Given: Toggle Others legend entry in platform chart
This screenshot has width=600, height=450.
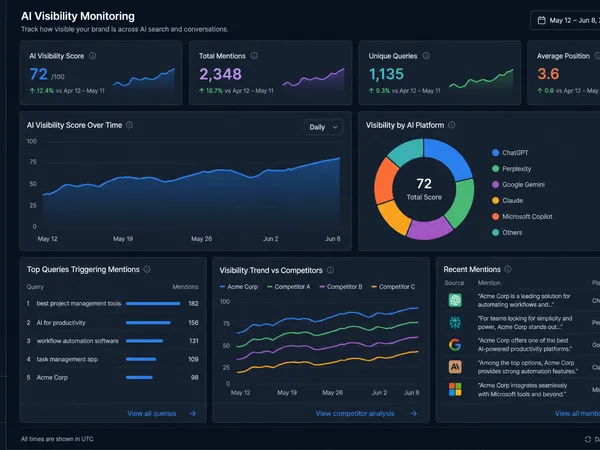Looking at the screenshot, I should pos(507,233).
